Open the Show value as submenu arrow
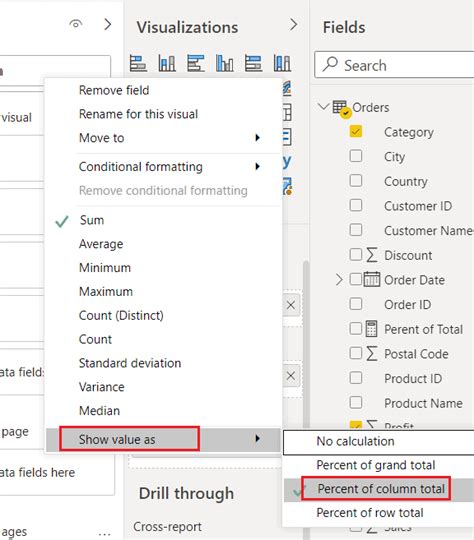The image size is (474, 540). 257,438
